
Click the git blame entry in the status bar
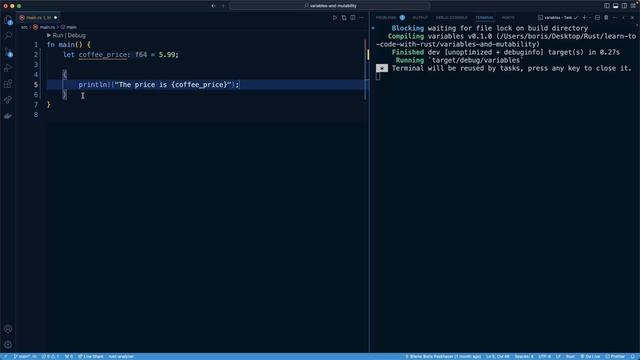point(443,356)
